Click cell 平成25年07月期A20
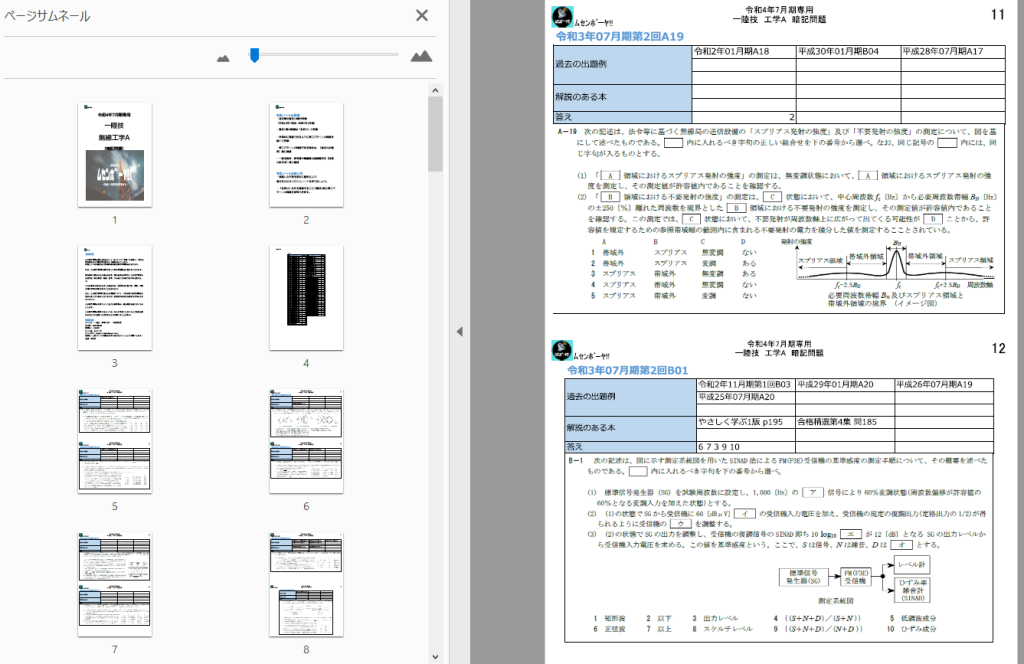Image resolution: width=1024 pixels, height=664 pixels. (745, 397)
